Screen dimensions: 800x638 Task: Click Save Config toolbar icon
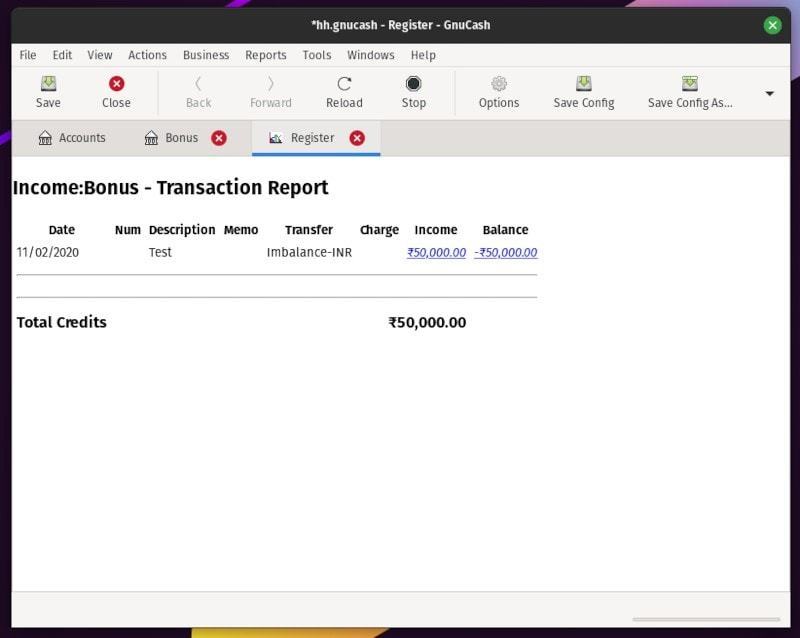pyautogui.click(x=583, y=92)
